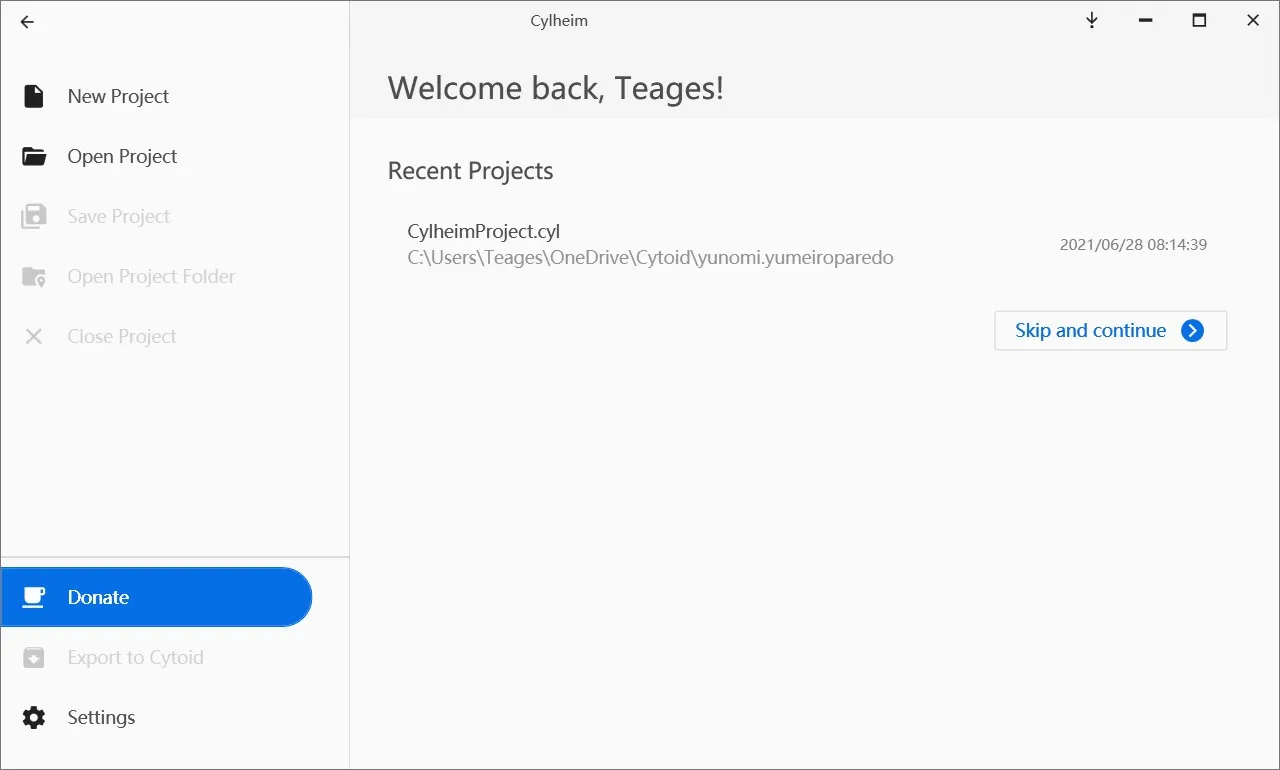
Task: Click the Donate sidebar entry
Action: (x=98, y=597)
